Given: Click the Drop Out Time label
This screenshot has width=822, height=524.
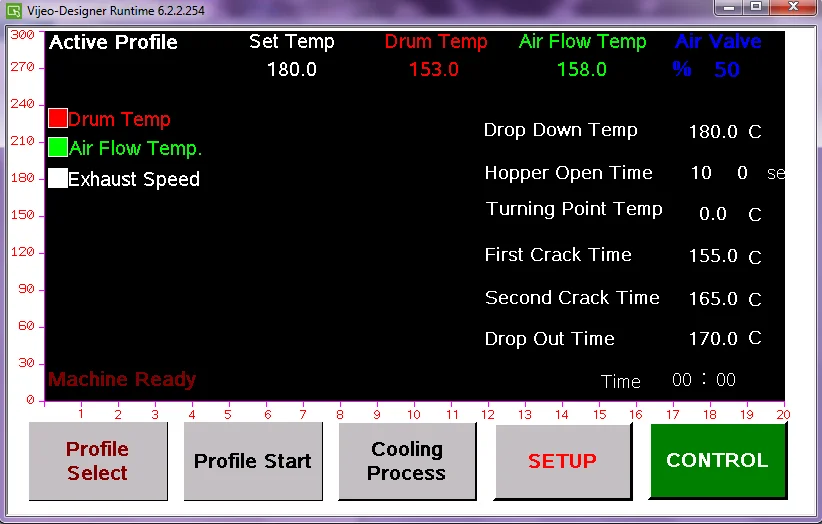Looking at the screenshot, I should (x=549, y=339).
